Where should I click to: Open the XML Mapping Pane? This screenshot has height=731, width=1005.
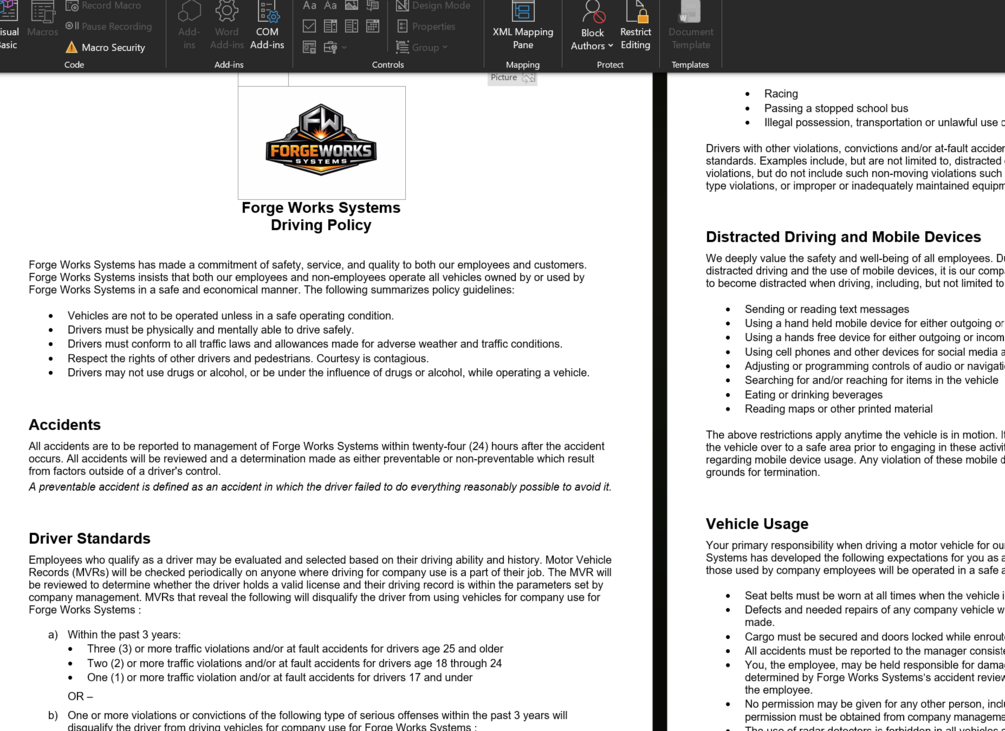click(523, 26)
